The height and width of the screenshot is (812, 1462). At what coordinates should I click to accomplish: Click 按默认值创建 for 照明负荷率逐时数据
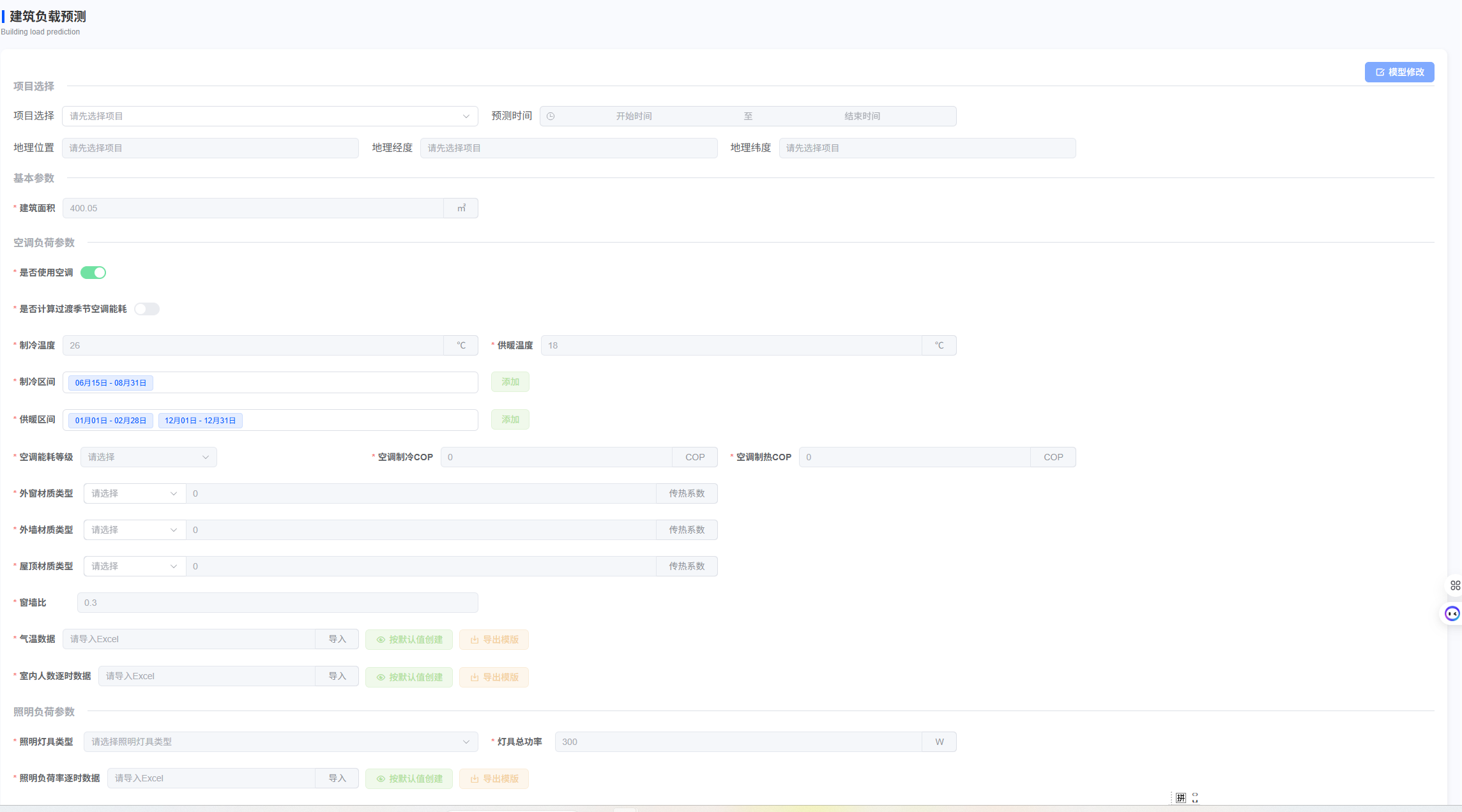409,779
